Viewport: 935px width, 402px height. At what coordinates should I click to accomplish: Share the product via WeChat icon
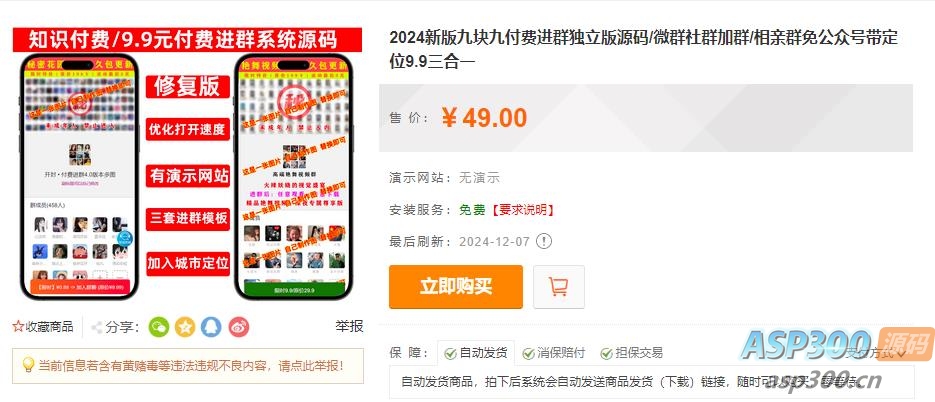pyautogui.click(x=159, y=327)
